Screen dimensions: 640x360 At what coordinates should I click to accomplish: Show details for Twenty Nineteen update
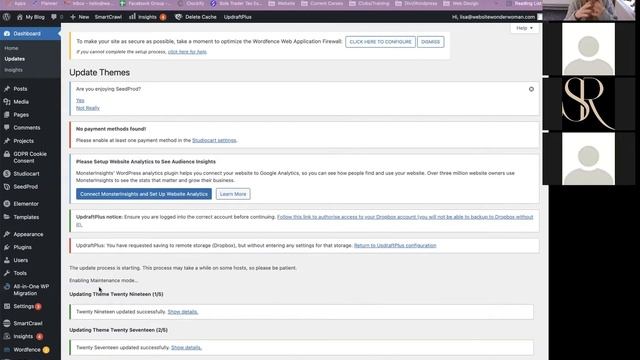(183, 312)
